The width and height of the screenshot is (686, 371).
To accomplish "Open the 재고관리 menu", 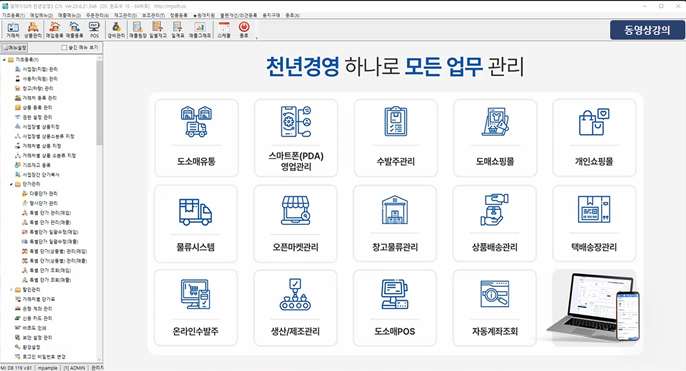I will click(125, 15).
